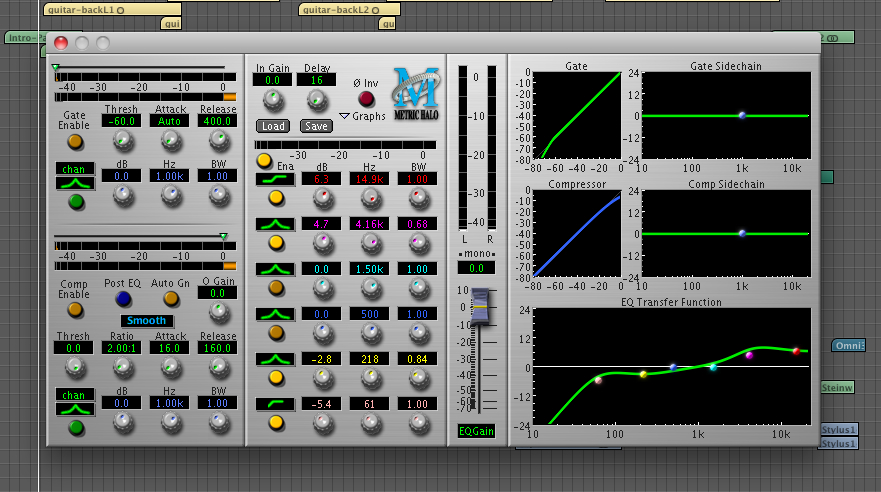
Task: Select filter shape icon for 61 Hz band
Action: point(275,404)
